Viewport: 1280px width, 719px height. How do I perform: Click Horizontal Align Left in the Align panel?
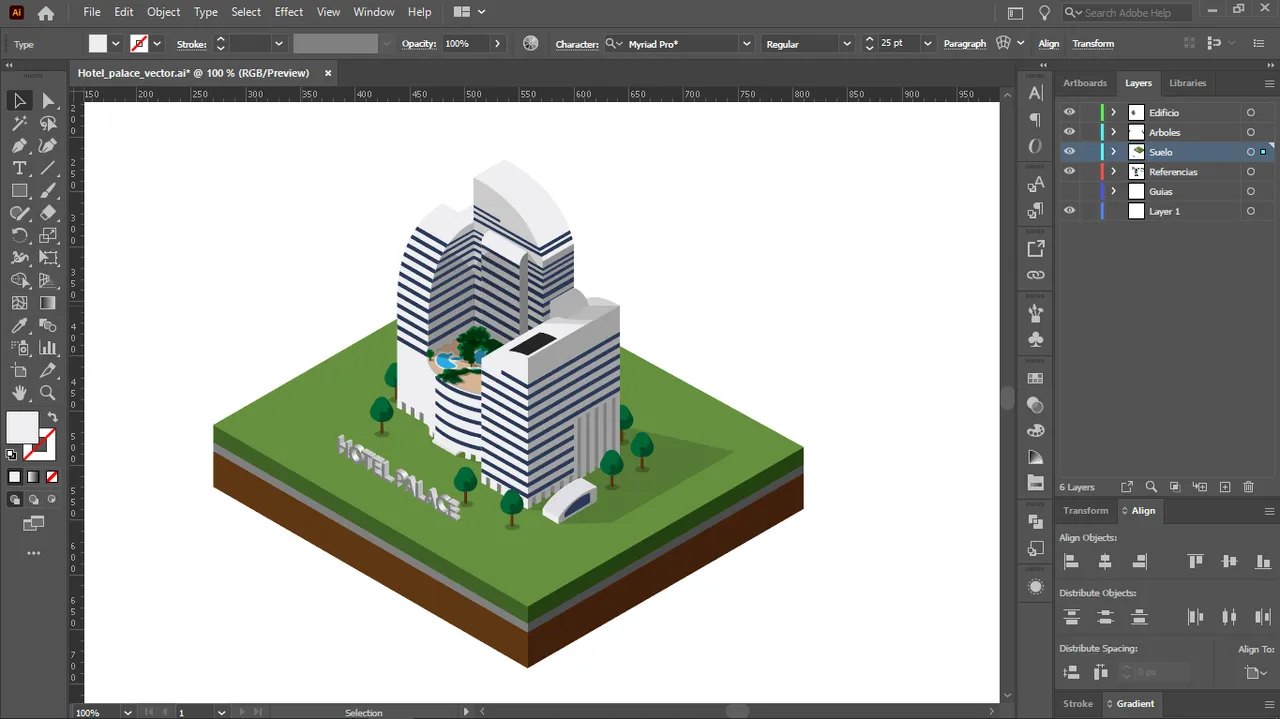point(1071,562)
